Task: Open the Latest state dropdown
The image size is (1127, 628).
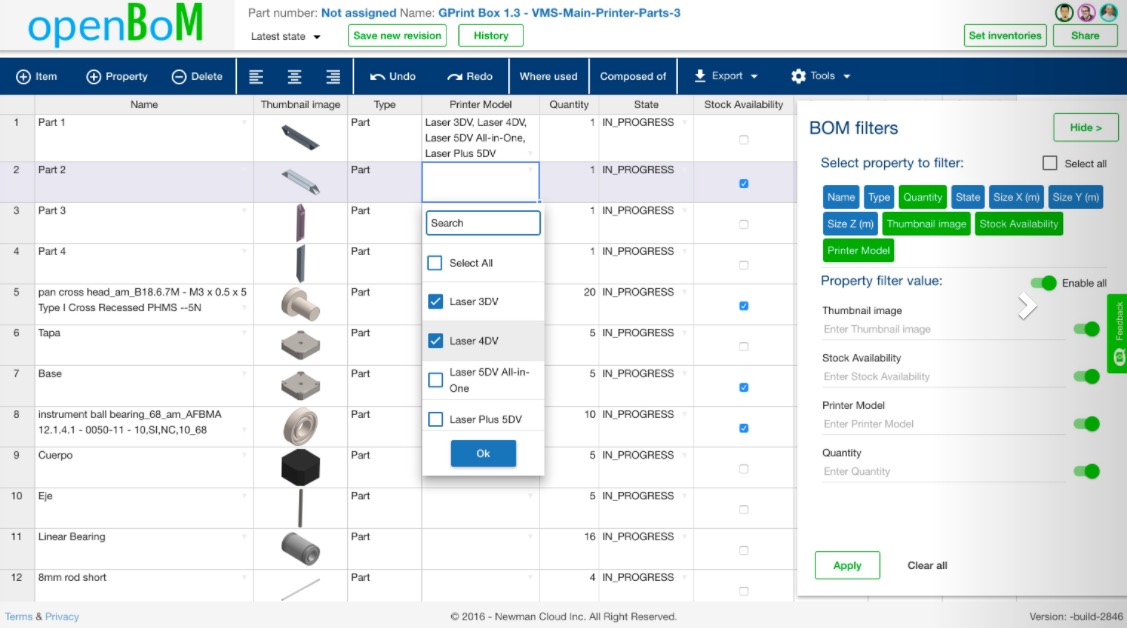Action: click(x=286, y=36)
